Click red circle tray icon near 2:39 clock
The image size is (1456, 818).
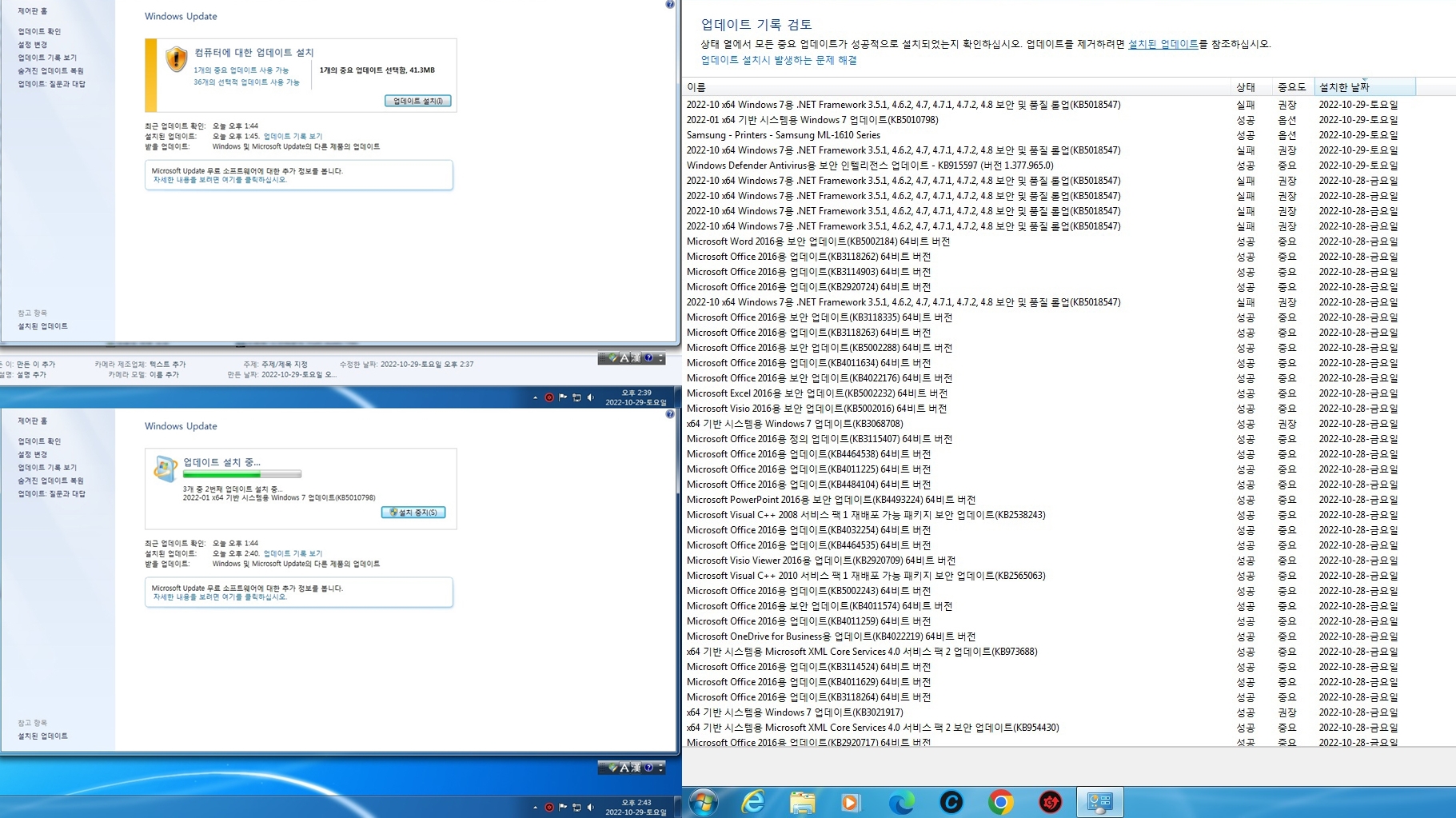[x=549, y=397]
